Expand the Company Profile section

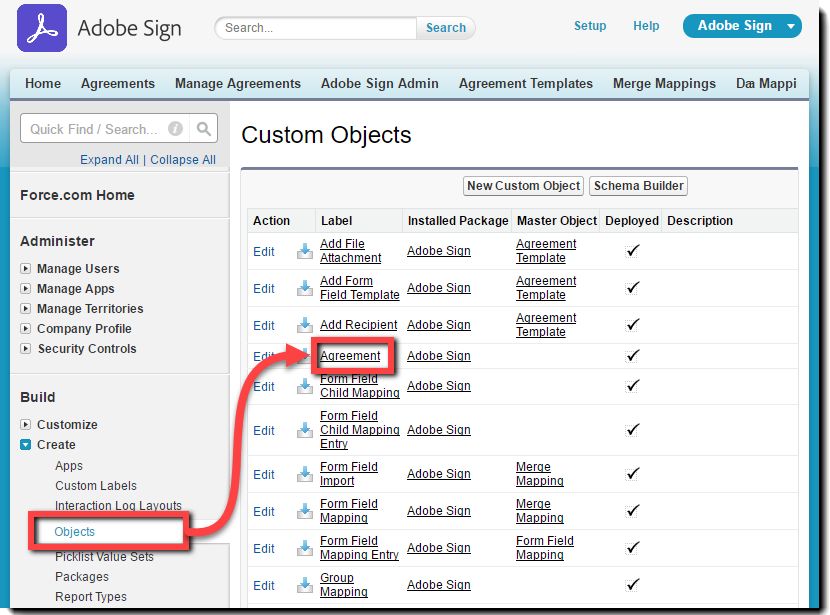pos(25,328)
